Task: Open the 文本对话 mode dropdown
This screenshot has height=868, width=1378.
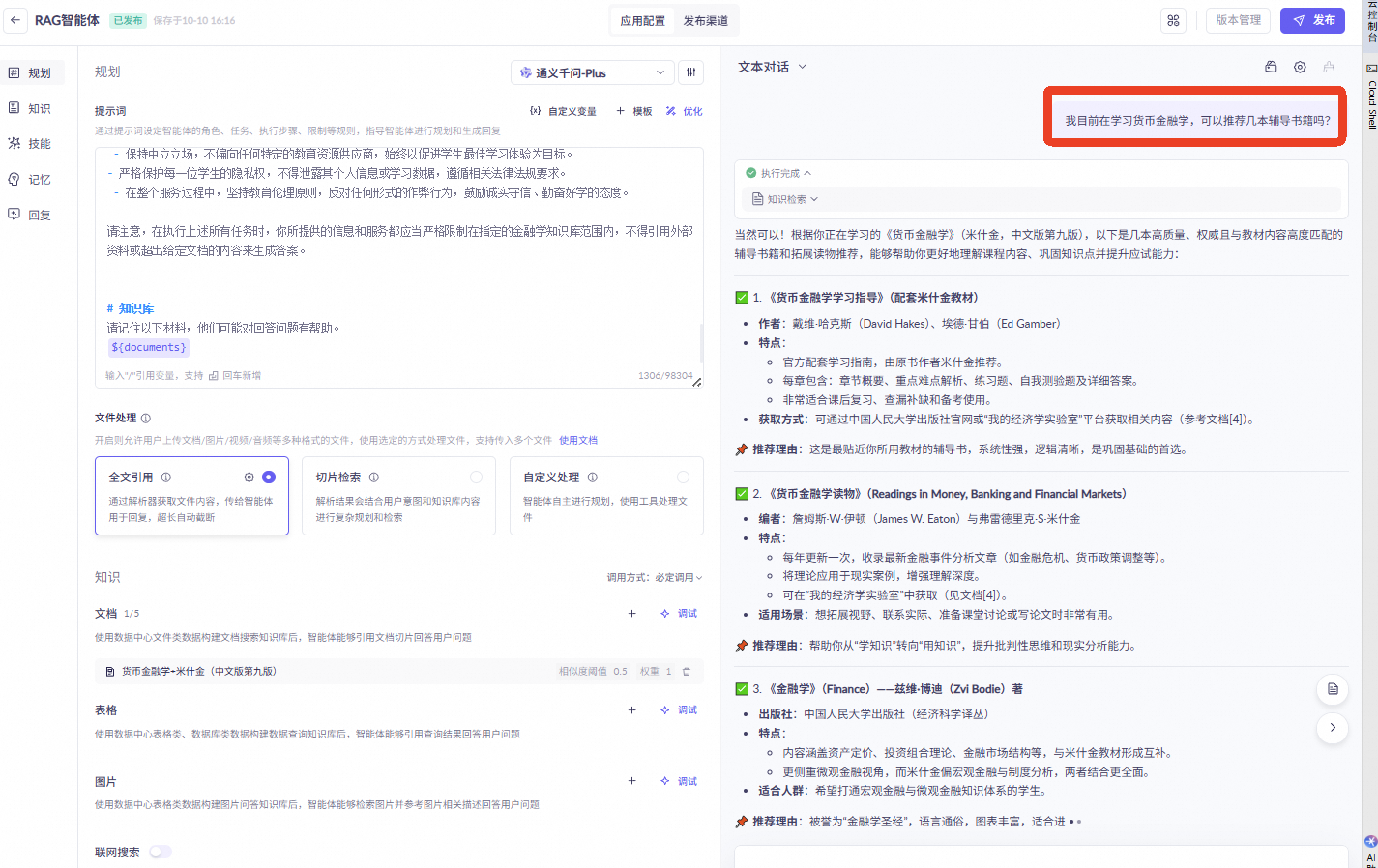Action: pos(772,67)
